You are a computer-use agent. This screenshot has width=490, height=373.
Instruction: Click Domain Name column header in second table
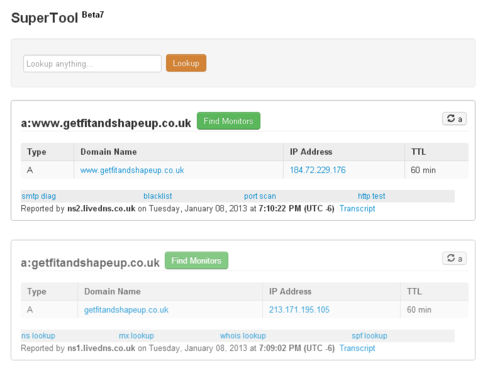coord(112,292)
